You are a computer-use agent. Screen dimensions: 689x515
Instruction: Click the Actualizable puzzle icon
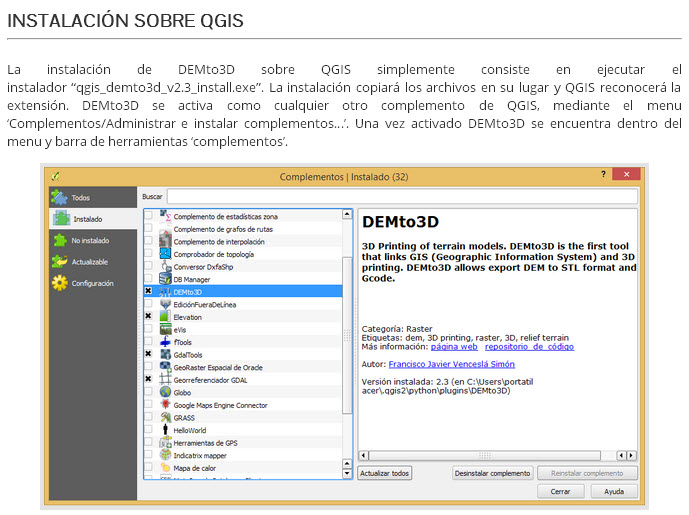59,261
